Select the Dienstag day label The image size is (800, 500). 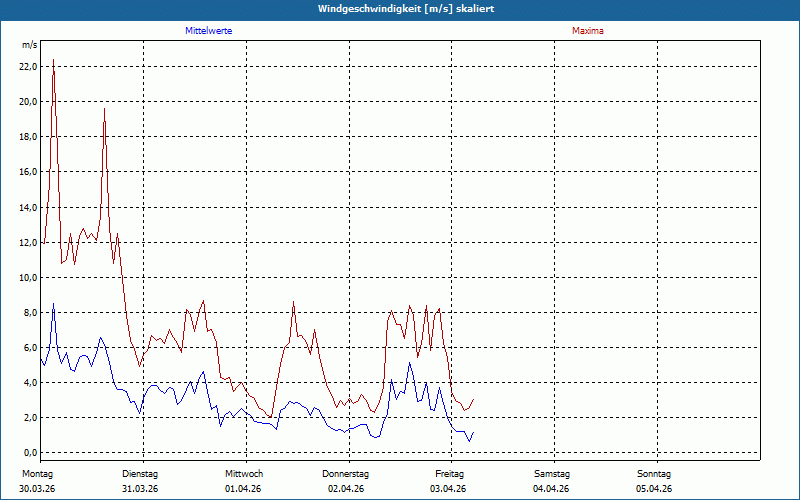(140, 474)
